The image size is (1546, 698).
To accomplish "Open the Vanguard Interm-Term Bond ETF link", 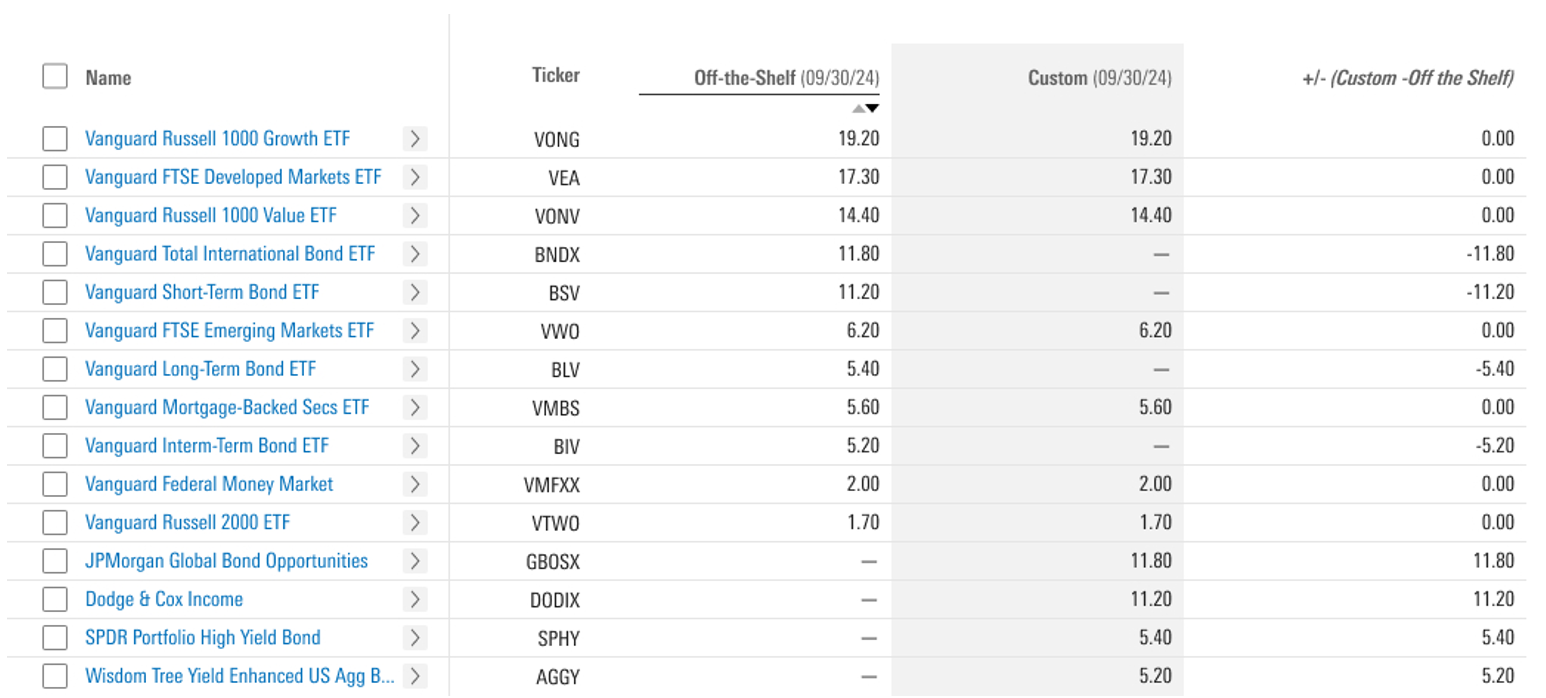I will pyautogui.click(x=206, y=446).
